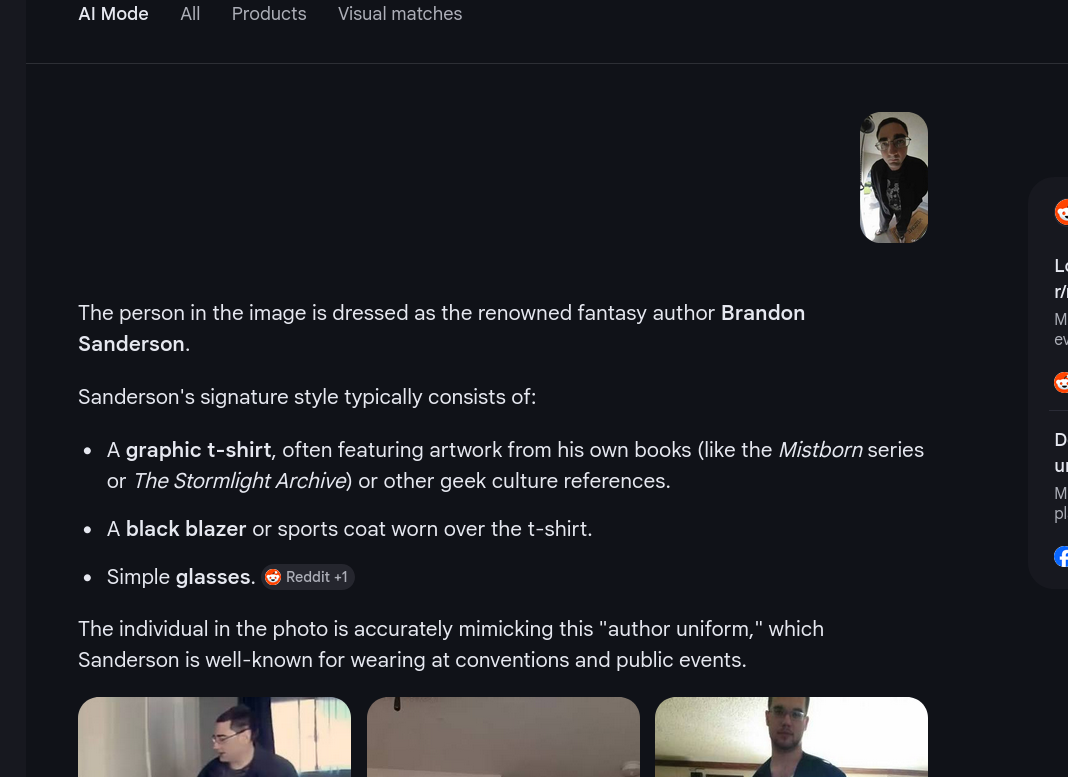Click the snippet text under the second source

(x=1061, y=503)
